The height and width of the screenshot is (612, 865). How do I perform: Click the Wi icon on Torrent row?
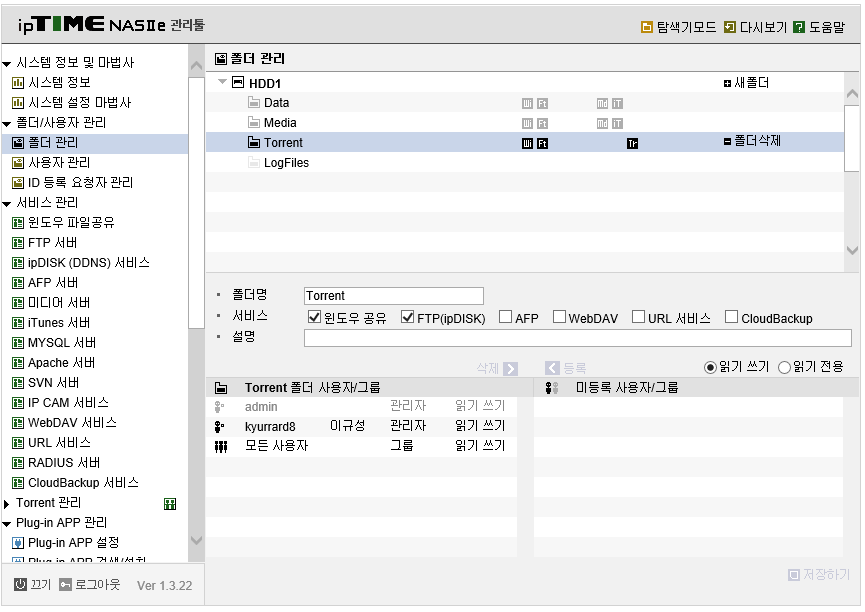527,143
